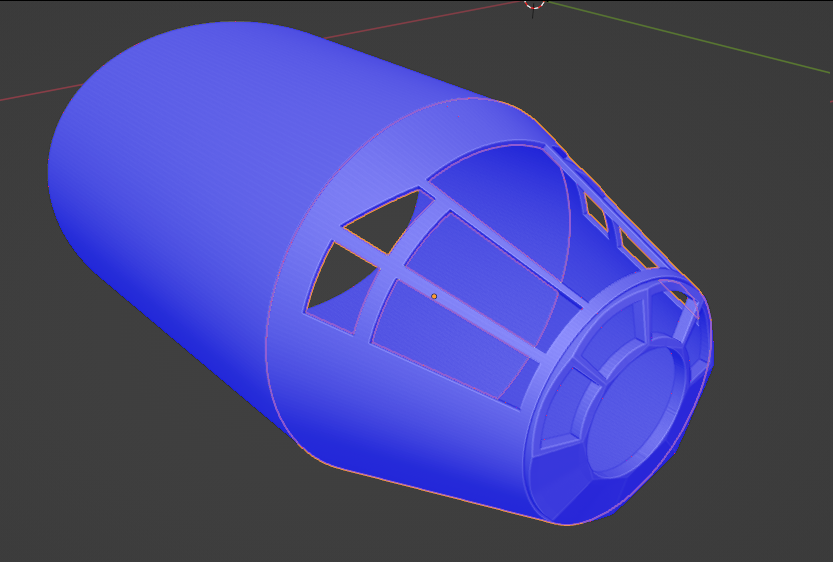Click the orange object origin dot
This screenshot has height=562, width=833.
pos(434,296)
